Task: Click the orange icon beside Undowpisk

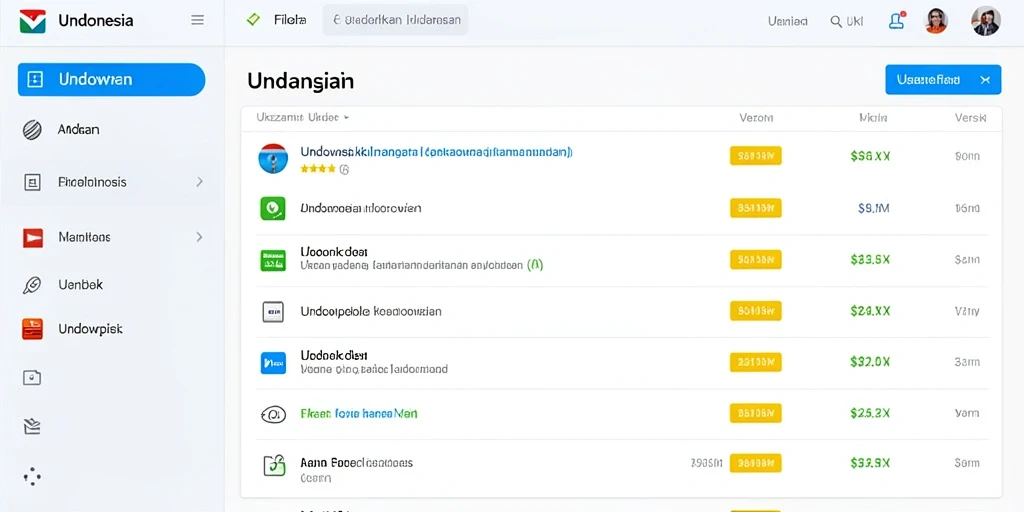Action: pos(32,328)
